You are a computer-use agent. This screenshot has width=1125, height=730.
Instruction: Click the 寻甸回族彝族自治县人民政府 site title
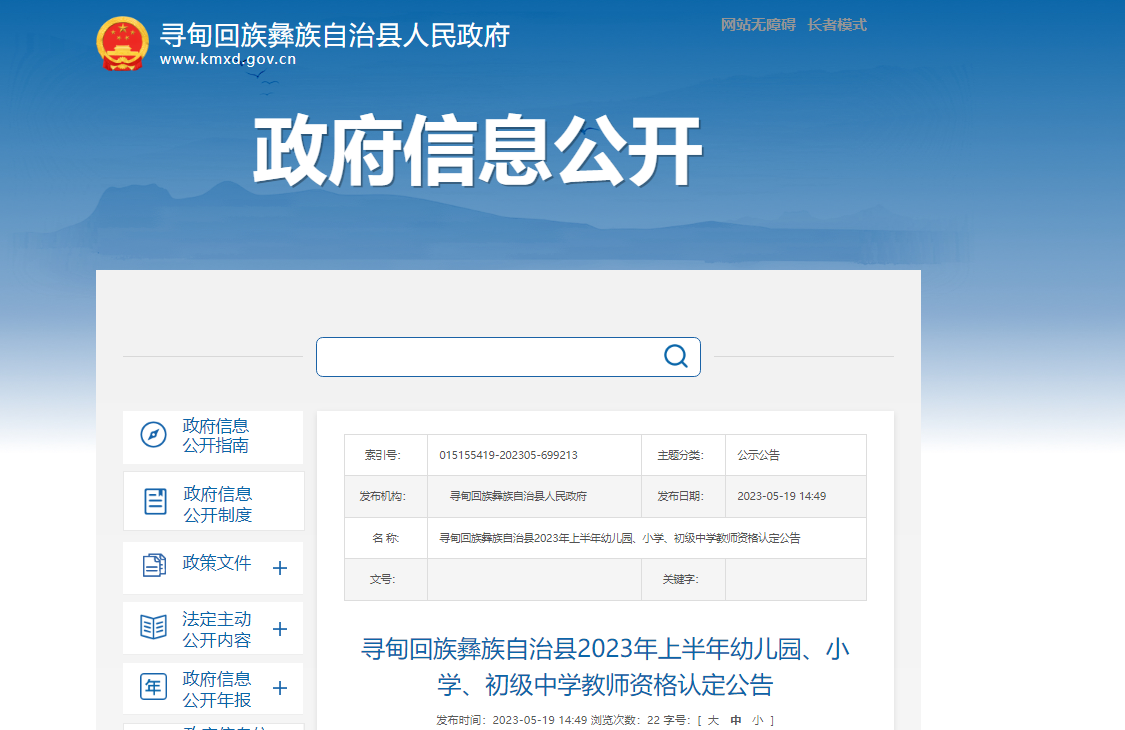pos(335,36)
